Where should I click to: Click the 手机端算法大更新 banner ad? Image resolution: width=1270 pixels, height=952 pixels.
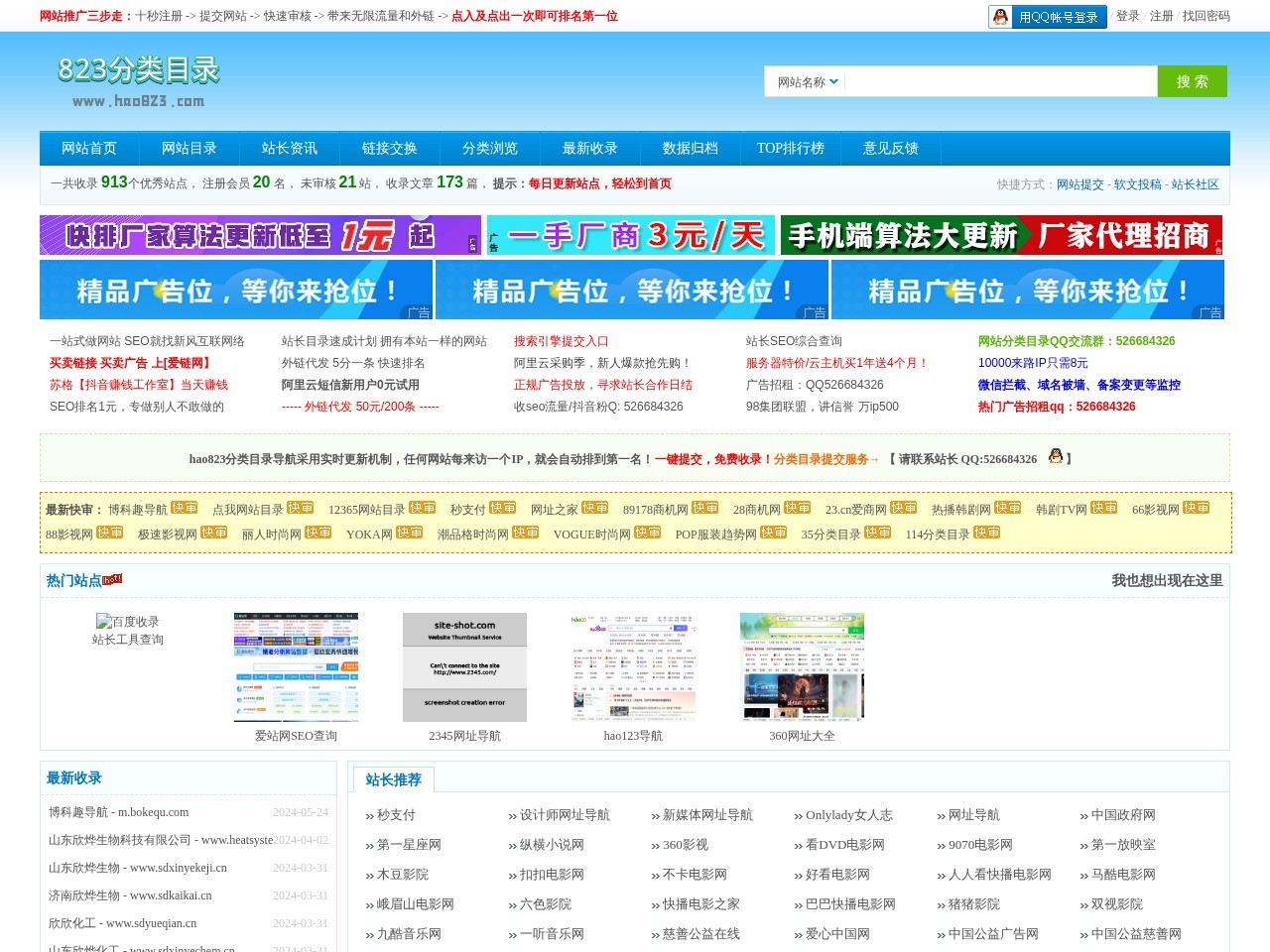click(1001, 235)
